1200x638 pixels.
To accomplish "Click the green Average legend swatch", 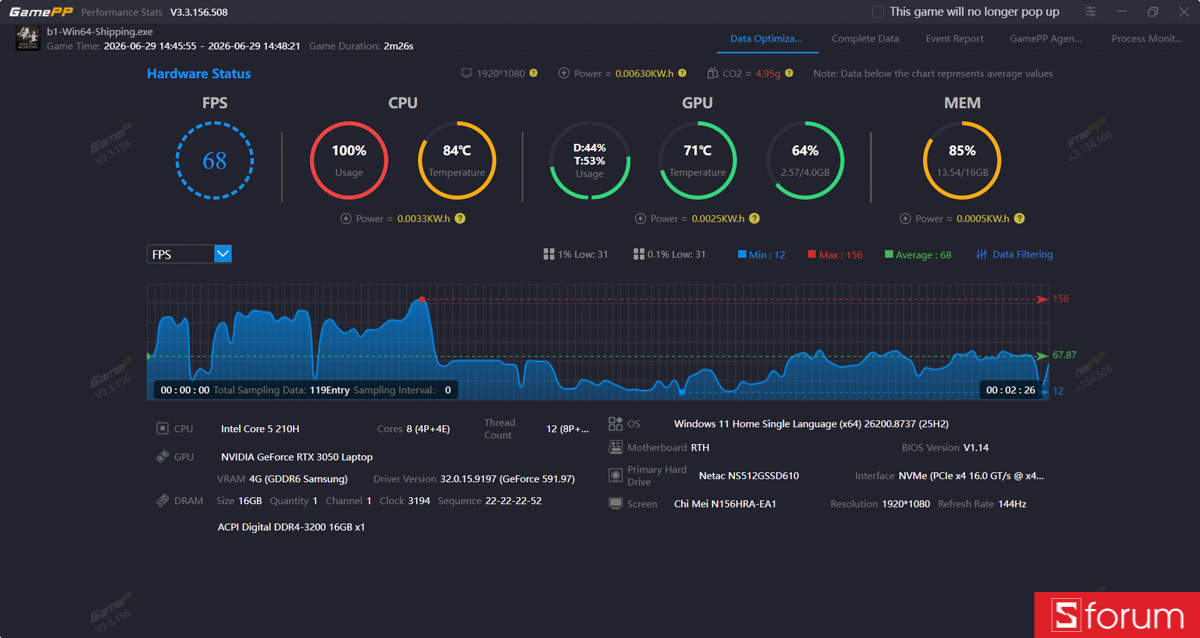I will pyautogui.click(x=889, y=255).
